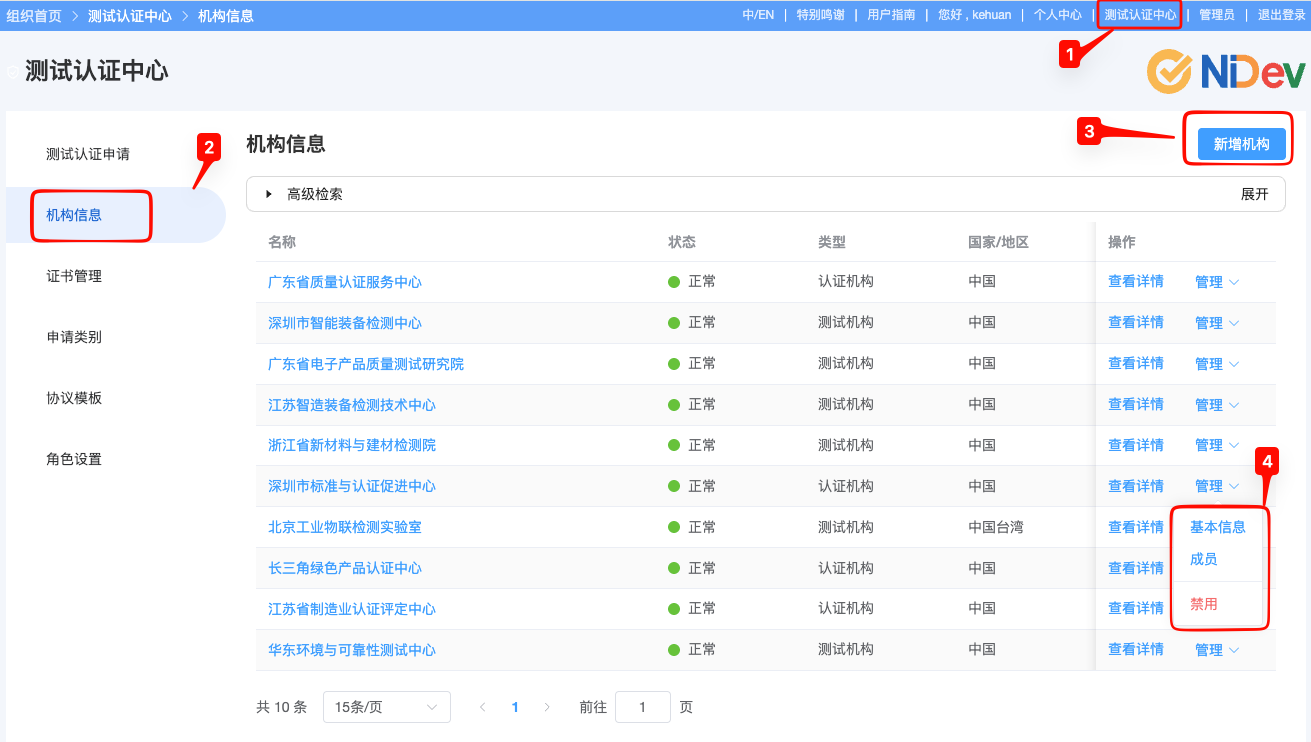Click the 新增机构 button
This screenshot has height=742, width=1311.
[x=1241, y=144]
